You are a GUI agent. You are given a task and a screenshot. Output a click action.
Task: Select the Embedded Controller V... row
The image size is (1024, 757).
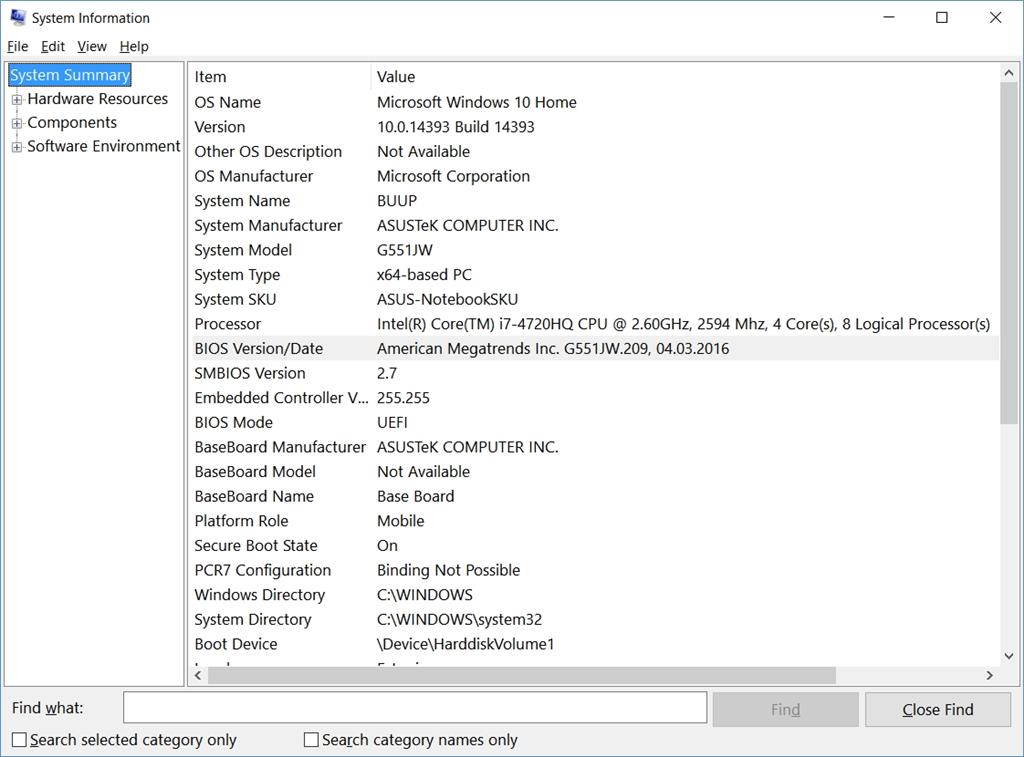click(x=594, y=398)
